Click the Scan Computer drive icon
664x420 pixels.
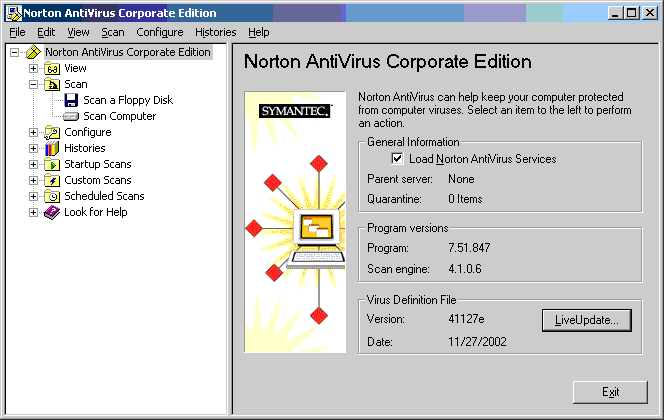click(x=71, y=116)
